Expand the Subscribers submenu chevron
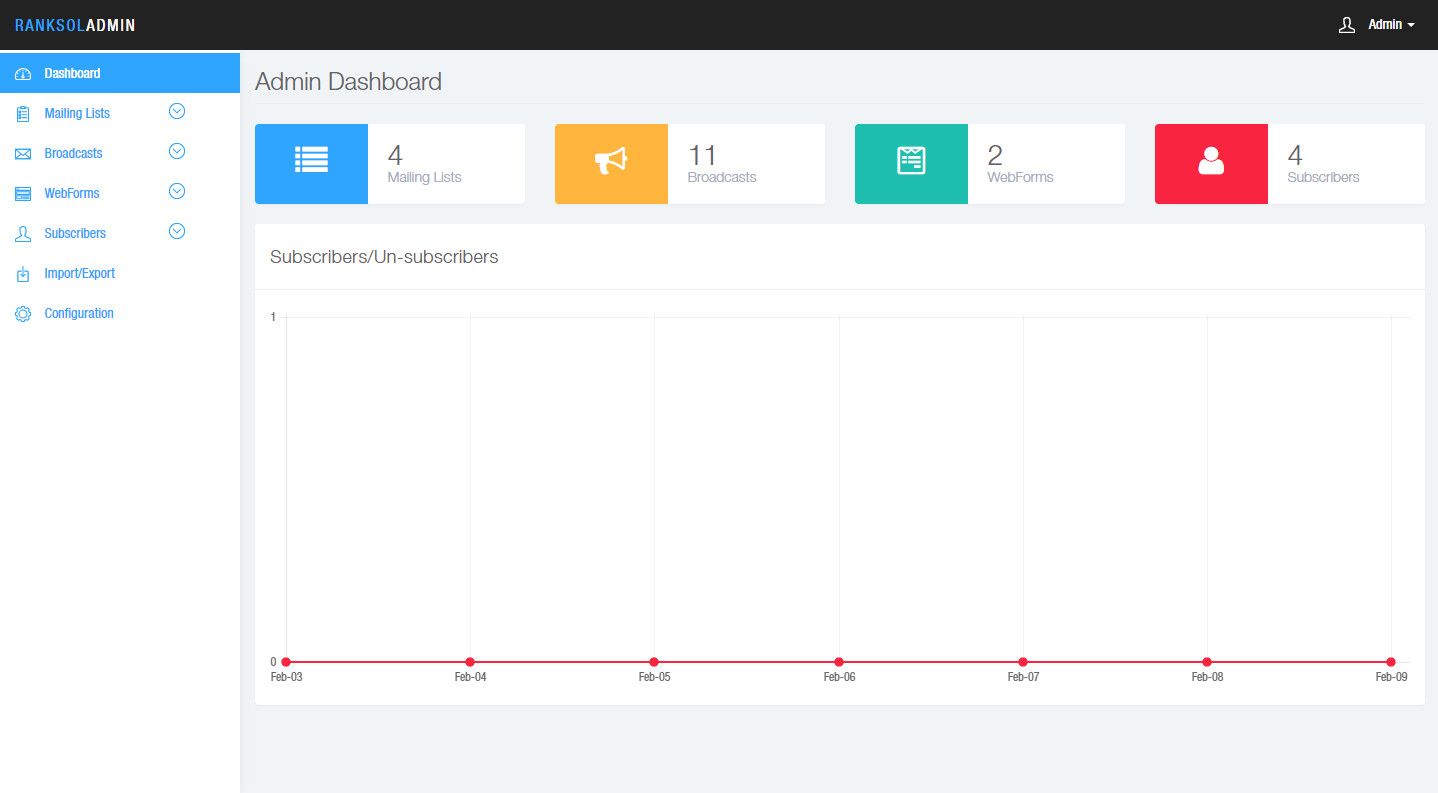 pos(177,232)
